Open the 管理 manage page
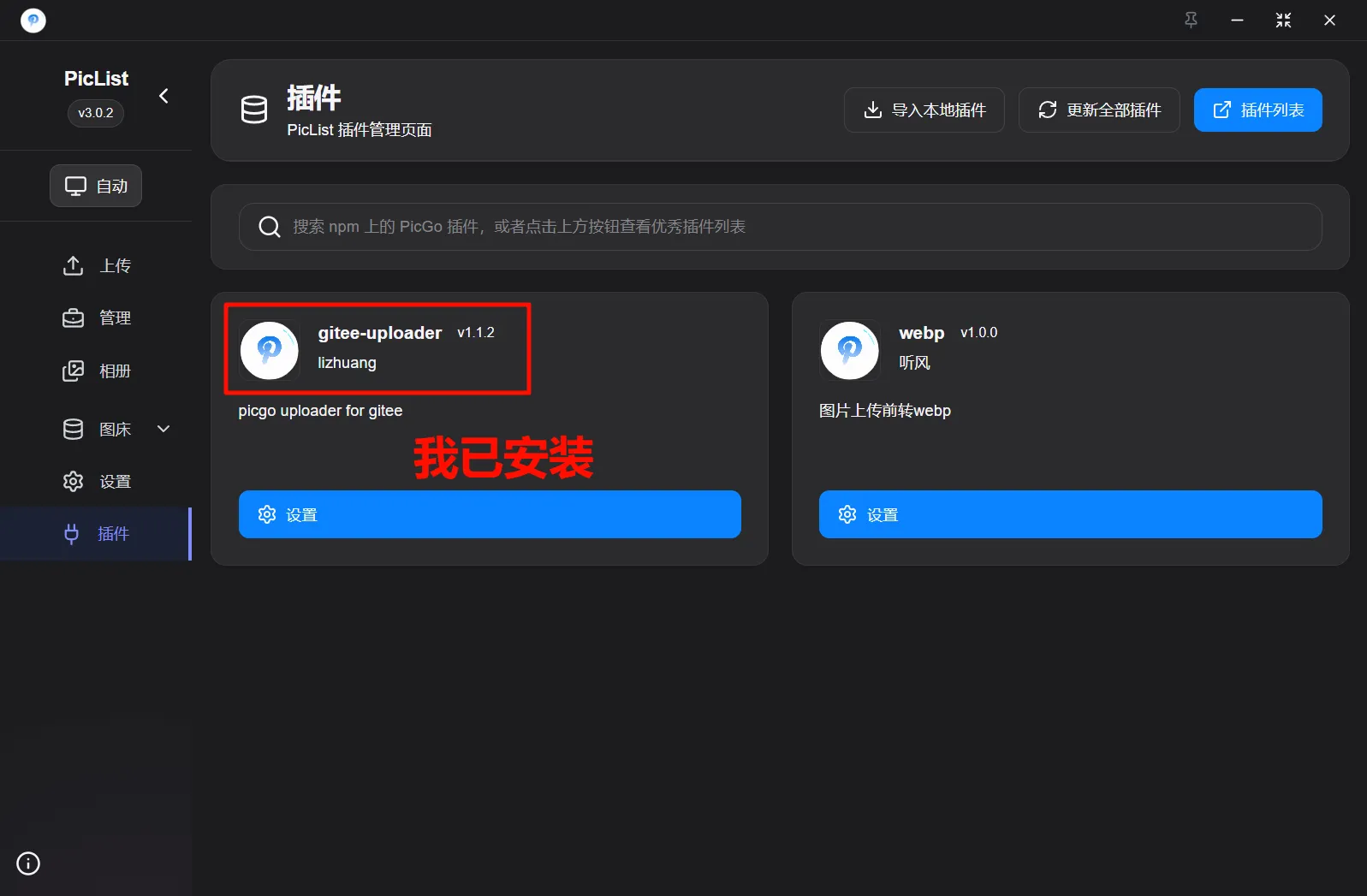 tap(96, 317)
